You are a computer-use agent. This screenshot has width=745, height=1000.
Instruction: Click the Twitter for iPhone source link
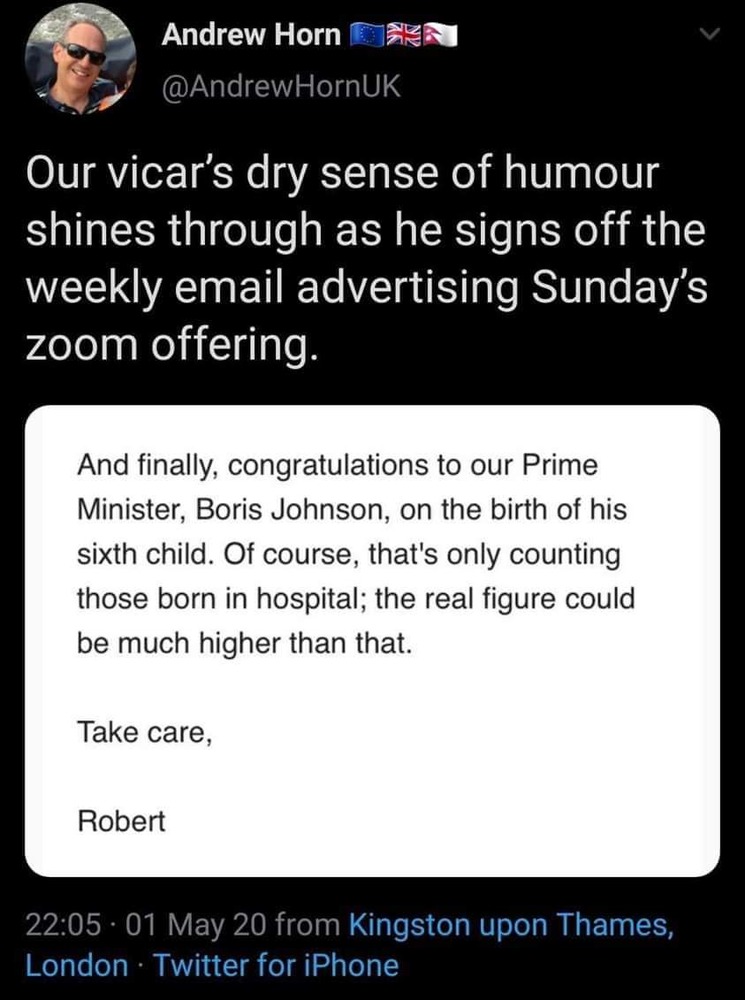coord(274,966)
